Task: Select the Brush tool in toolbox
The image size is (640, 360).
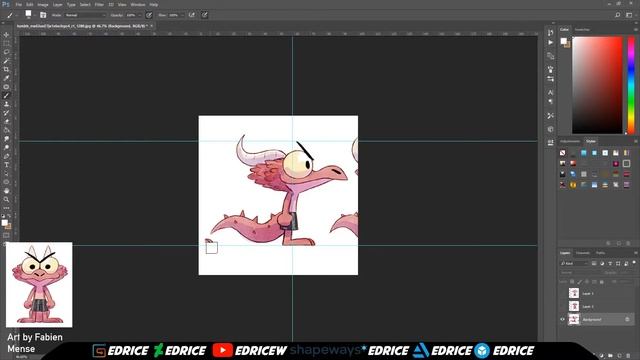Action: 6,96
